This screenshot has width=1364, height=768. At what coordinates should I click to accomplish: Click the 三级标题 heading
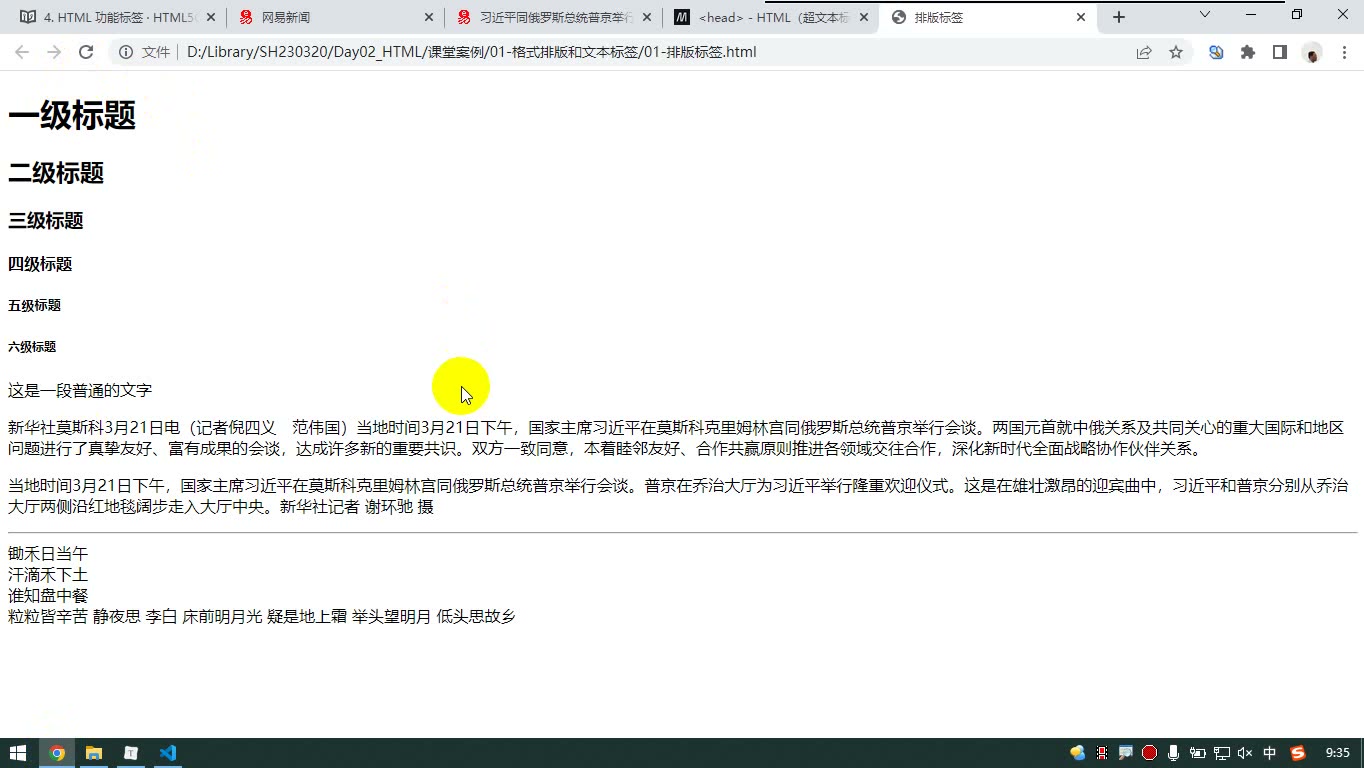(x=46, y=221)
